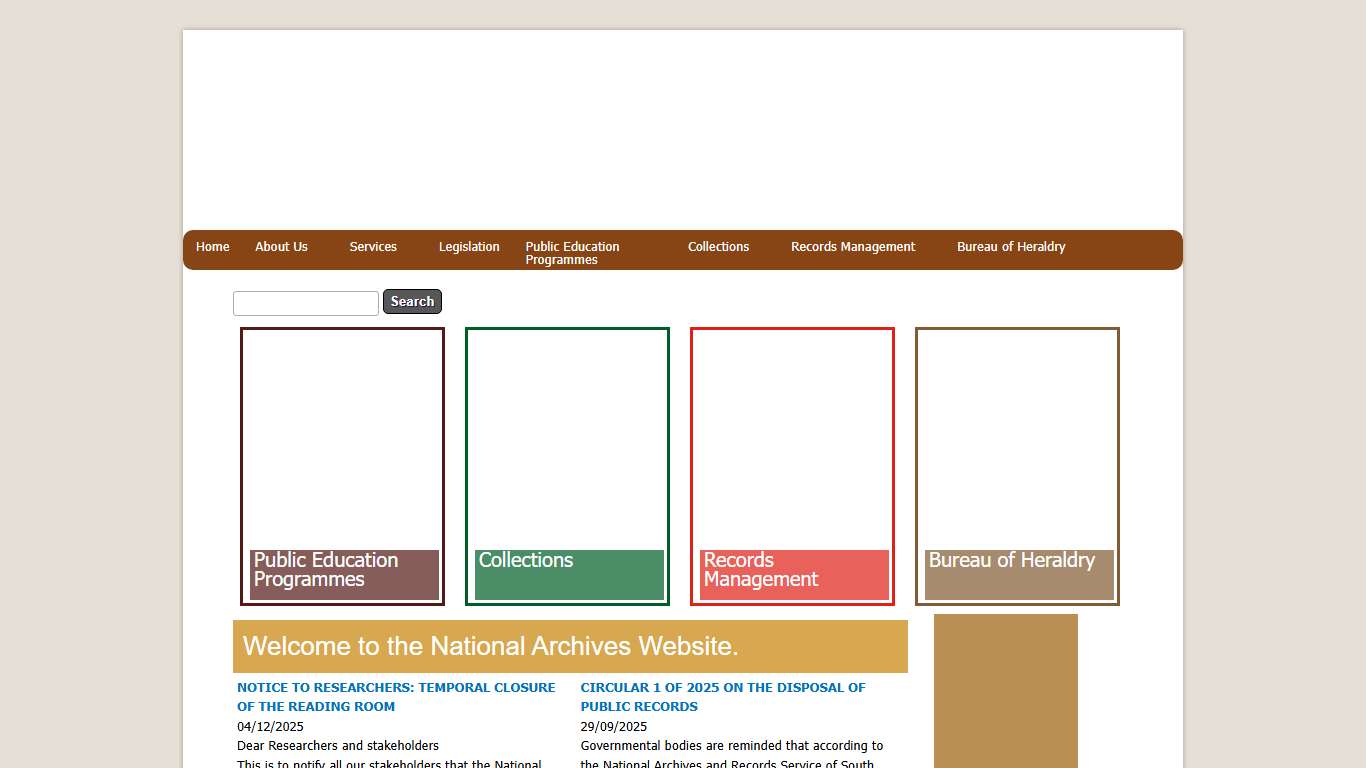The image size is (1366, 768).
Task: Expand the Records Management navigation menu
Action: (852, 247)
